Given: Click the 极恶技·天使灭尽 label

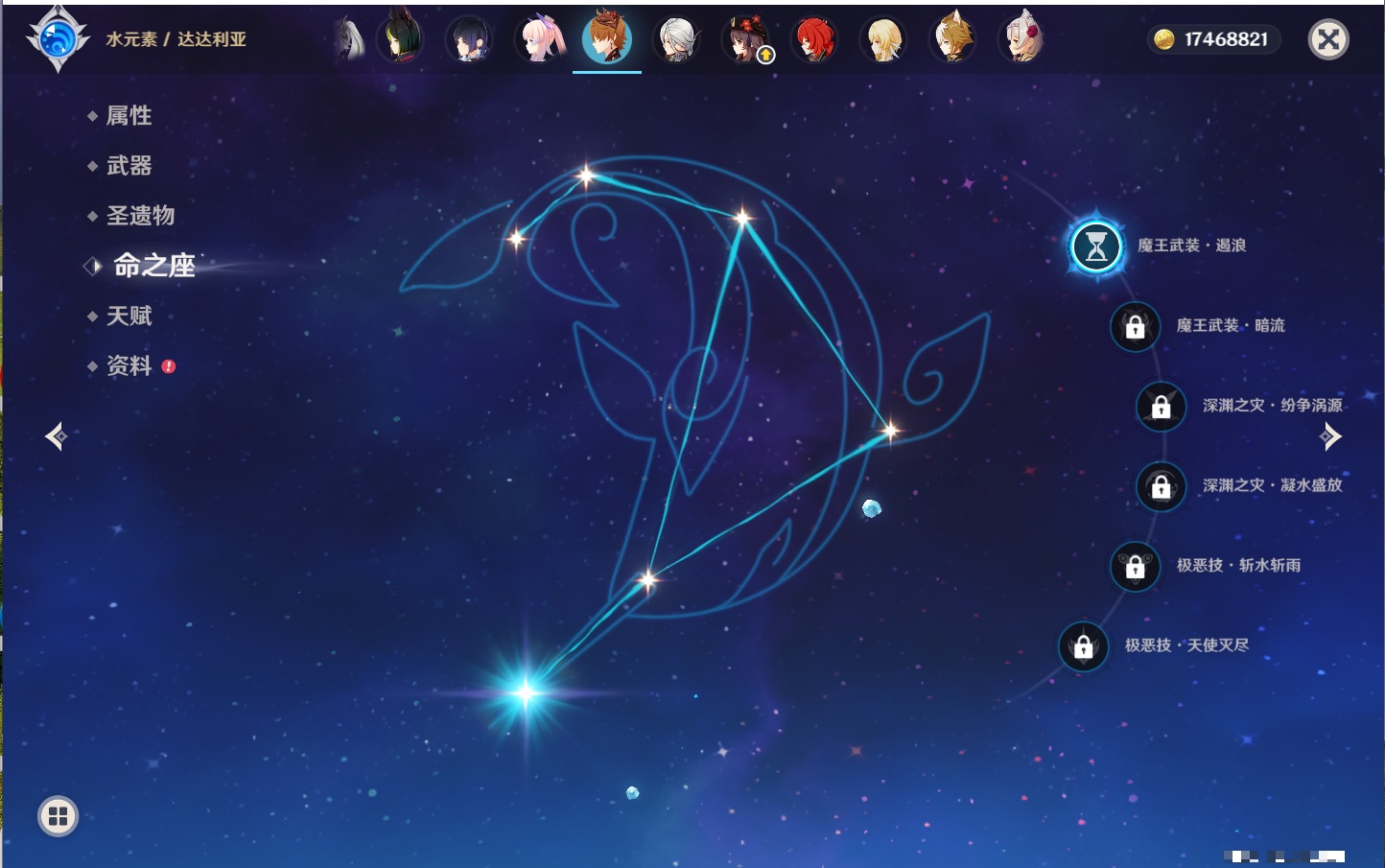Looking at the screenshot, I should 1186,645.
